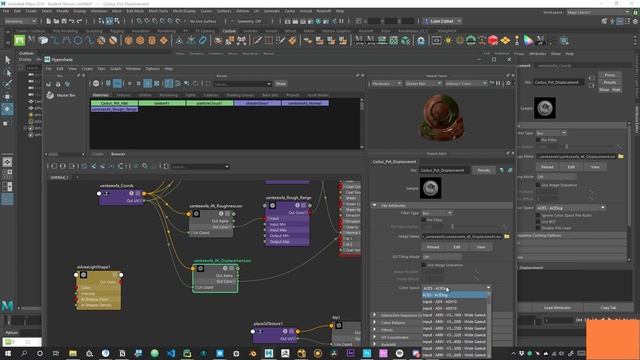This screenshot has height=360, width=640.
Task: Open Hypershade Tabs menu
Action: 101,69
